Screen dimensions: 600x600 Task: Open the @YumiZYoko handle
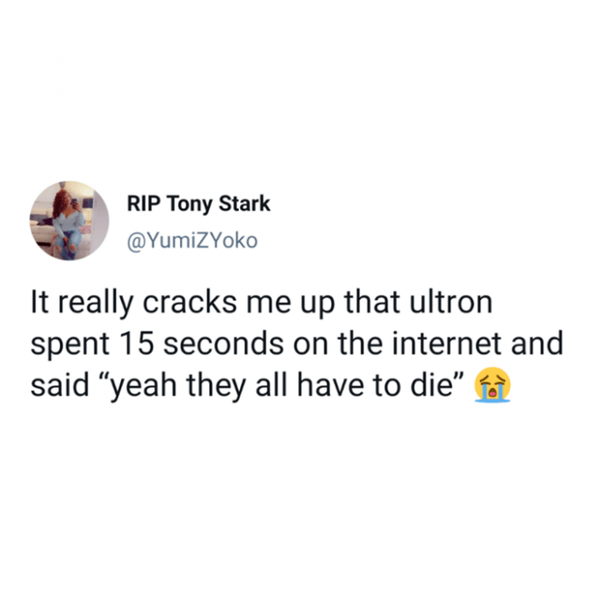point(192,241)
